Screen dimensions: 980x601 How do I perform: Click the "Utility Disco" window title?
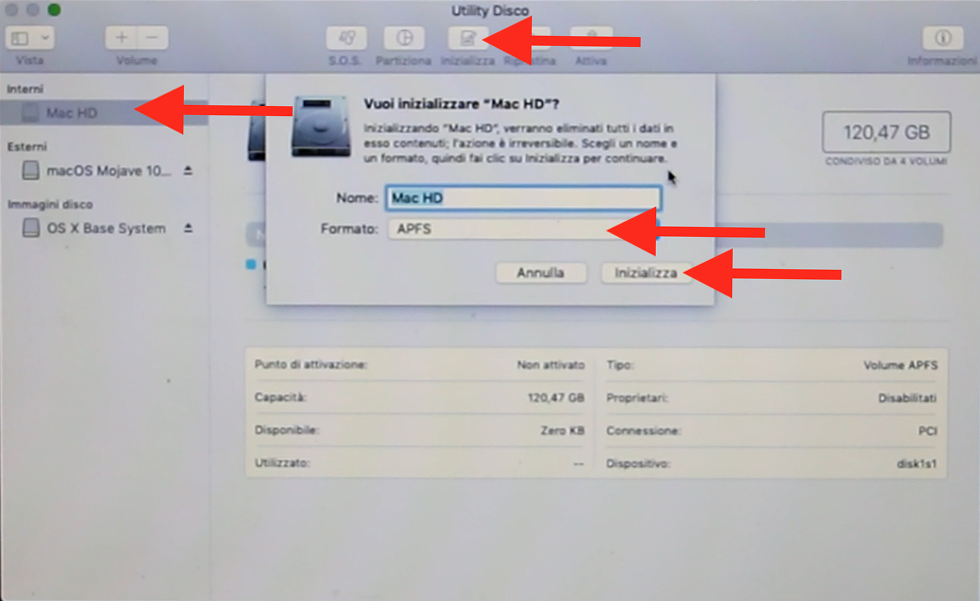[490, 11]
